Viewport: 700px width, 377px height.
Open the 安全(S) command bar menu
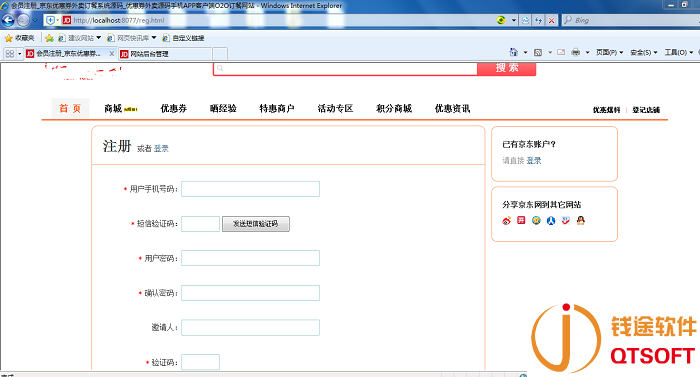click(x=643, y=52)
